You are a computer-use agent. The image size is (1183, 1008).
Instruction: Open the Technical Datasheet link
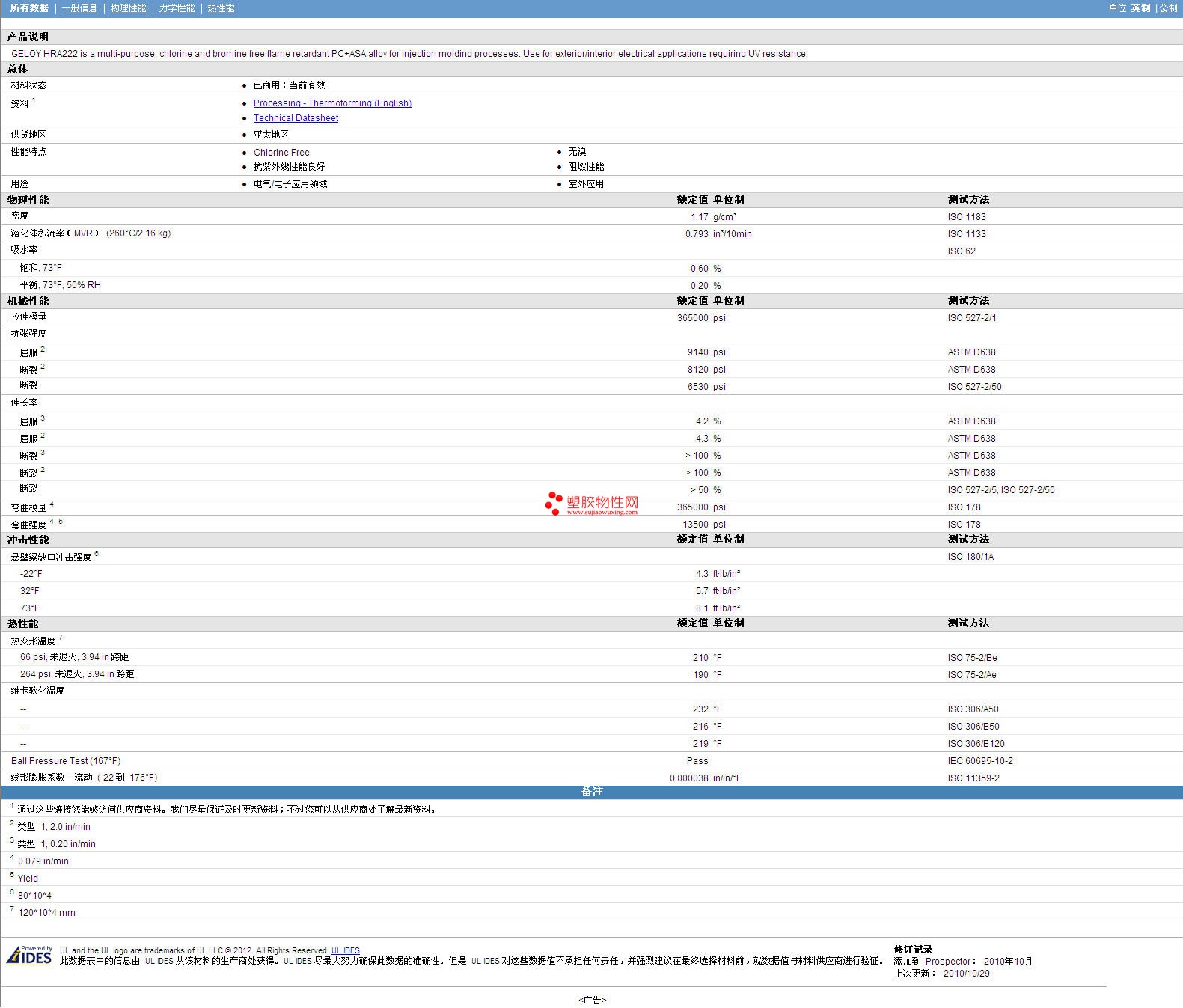[296, 118]
